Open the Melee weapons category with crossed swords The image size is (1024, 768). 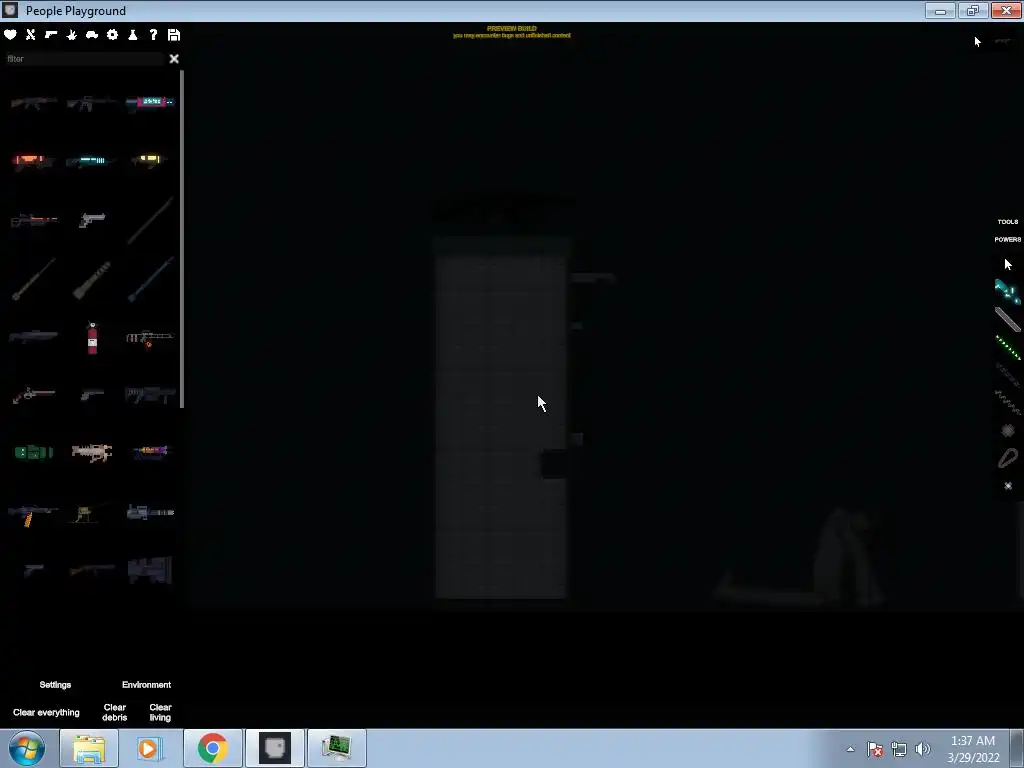coord(31,35)
